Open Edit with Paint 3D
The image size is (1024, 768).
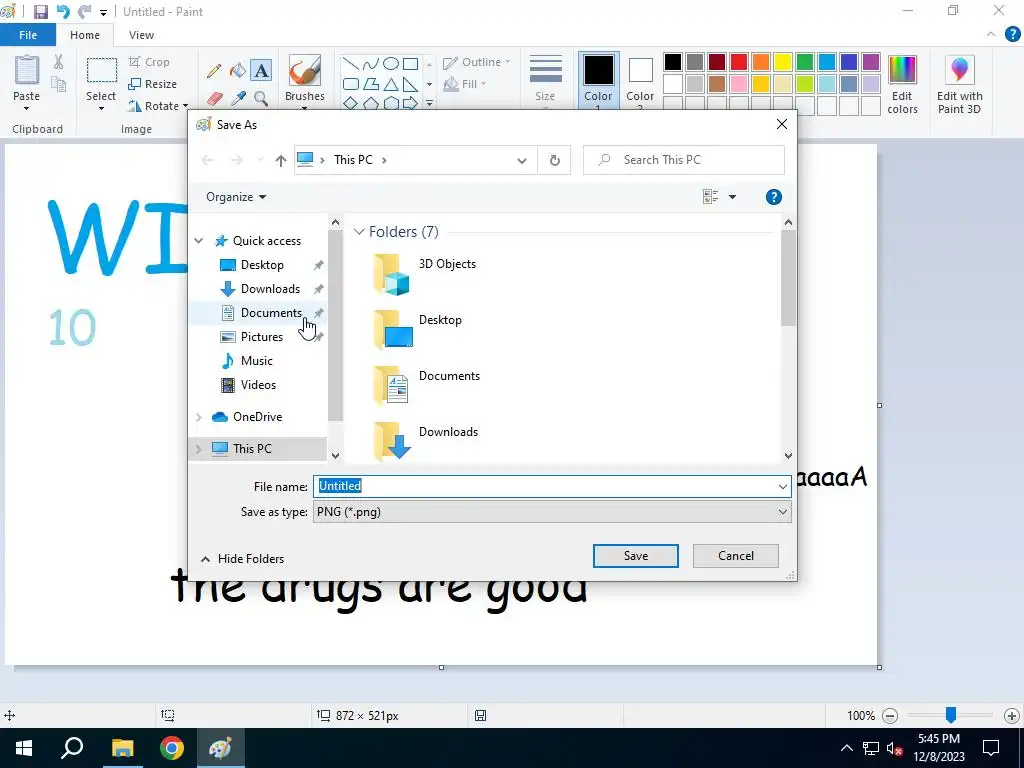pos(959,84)
